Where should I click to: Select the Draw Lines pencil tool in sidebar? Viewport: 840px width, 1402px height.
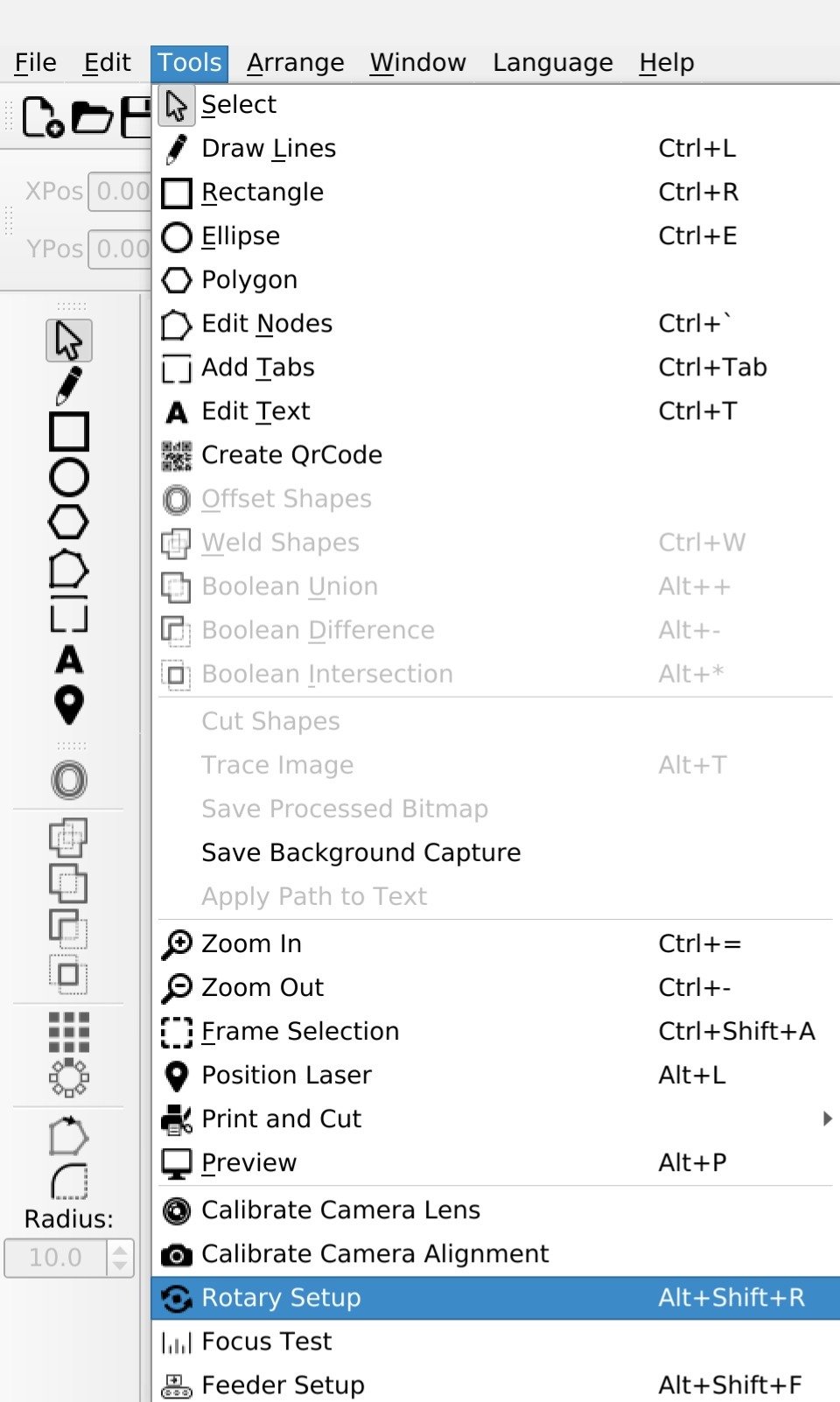pyautogui.click(x=69, y=386)
